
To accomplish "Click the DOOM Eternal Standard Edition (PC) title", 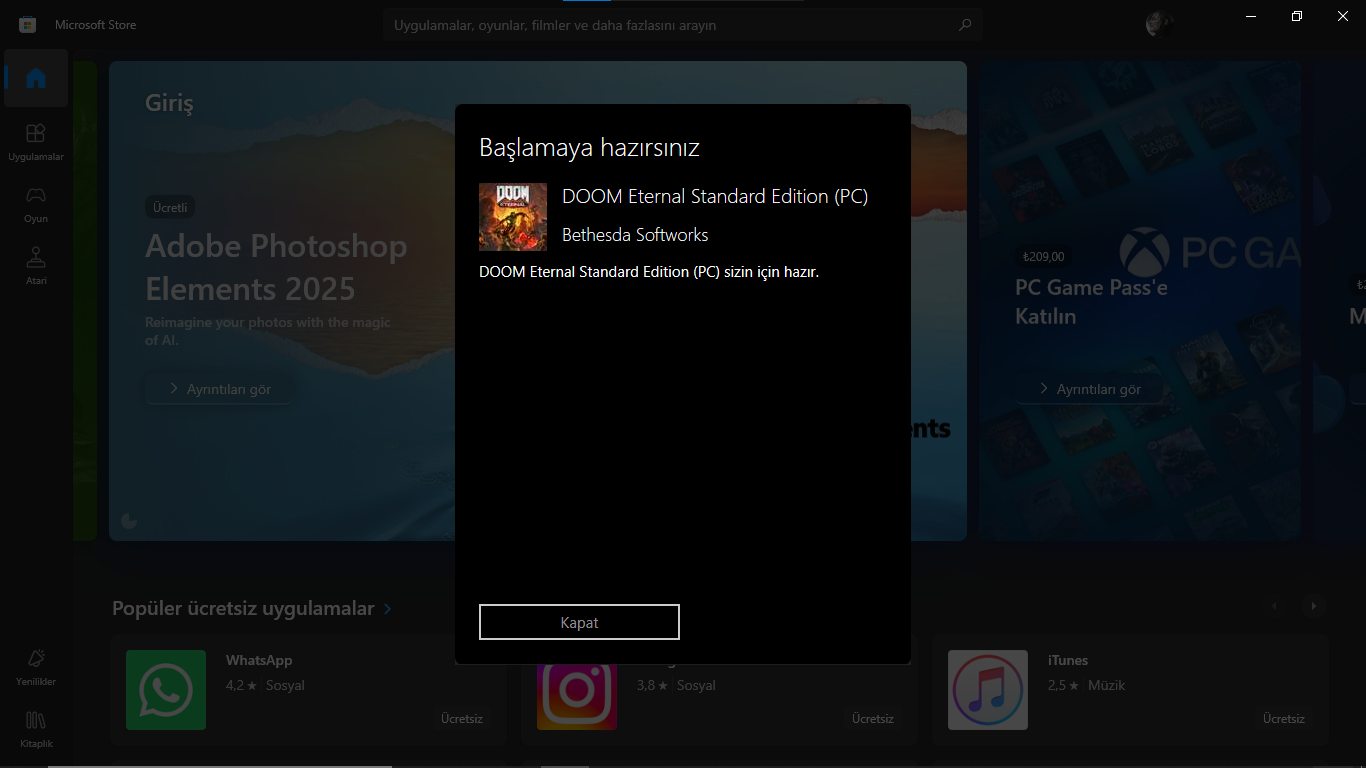I will tap(715, 196).
